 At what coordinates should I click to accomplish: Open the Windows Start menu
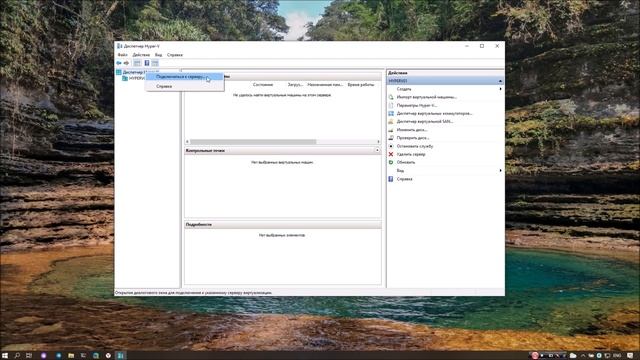click(x=5, y=356)
